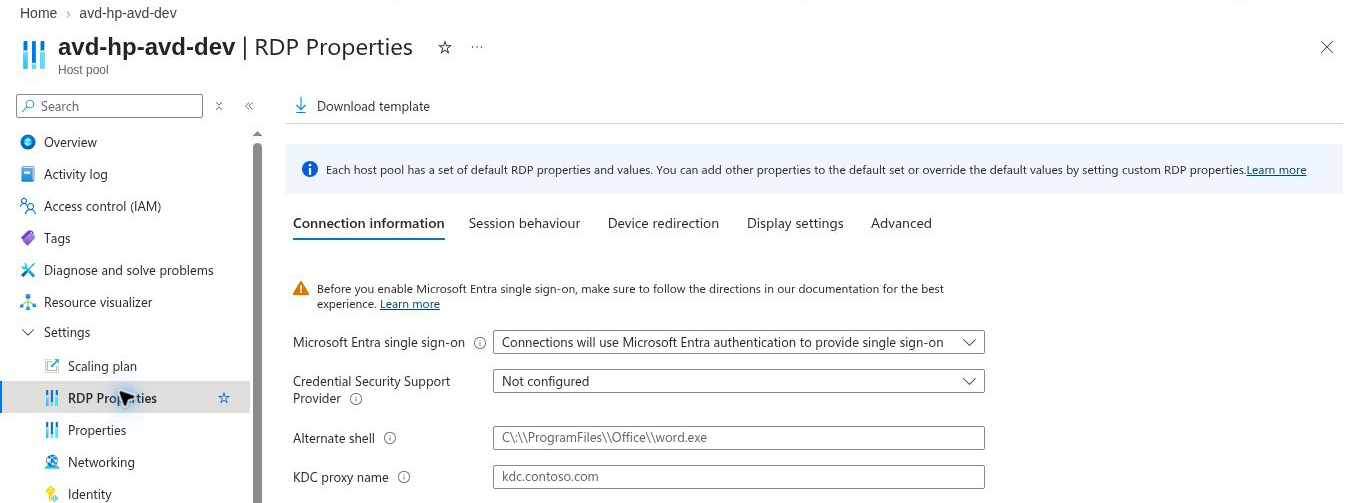This screenshot has height=503, width=1363.
Task: Switch to the Display settings tab
Action: [795, 223]
